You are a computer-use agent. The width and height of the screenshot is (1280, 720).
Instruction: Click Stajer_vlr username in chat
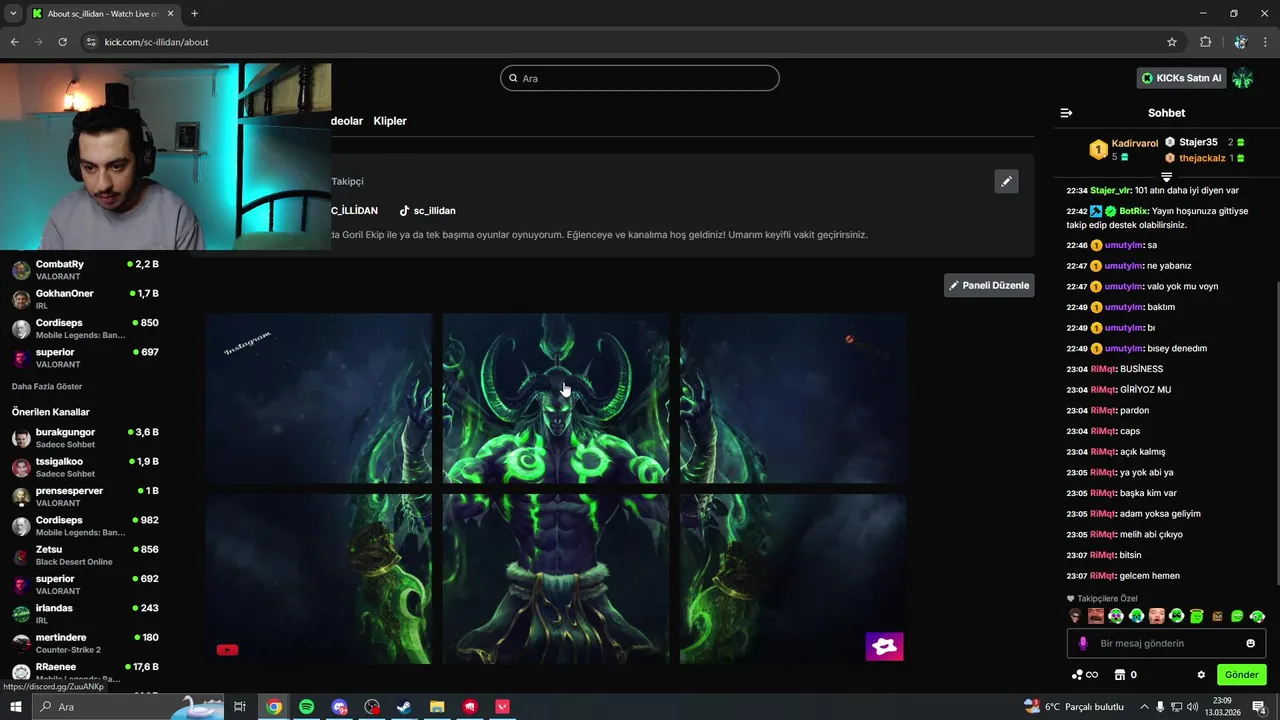click(1110, 190)
